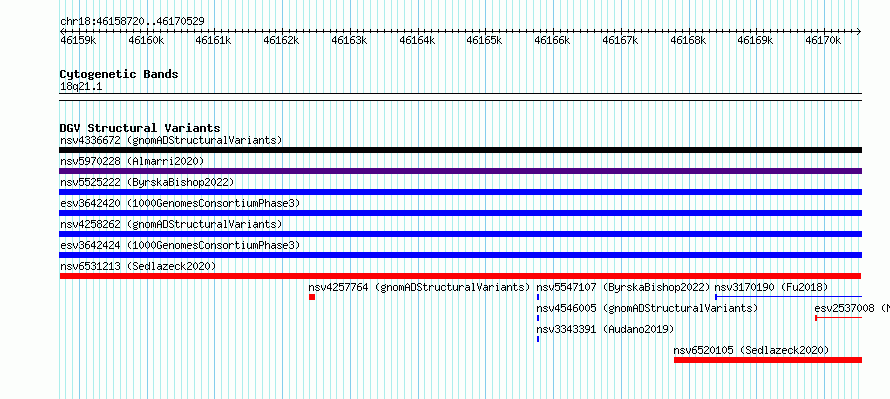
Task: Select the nsv5970228 purple variant bar
Action: 460,171
